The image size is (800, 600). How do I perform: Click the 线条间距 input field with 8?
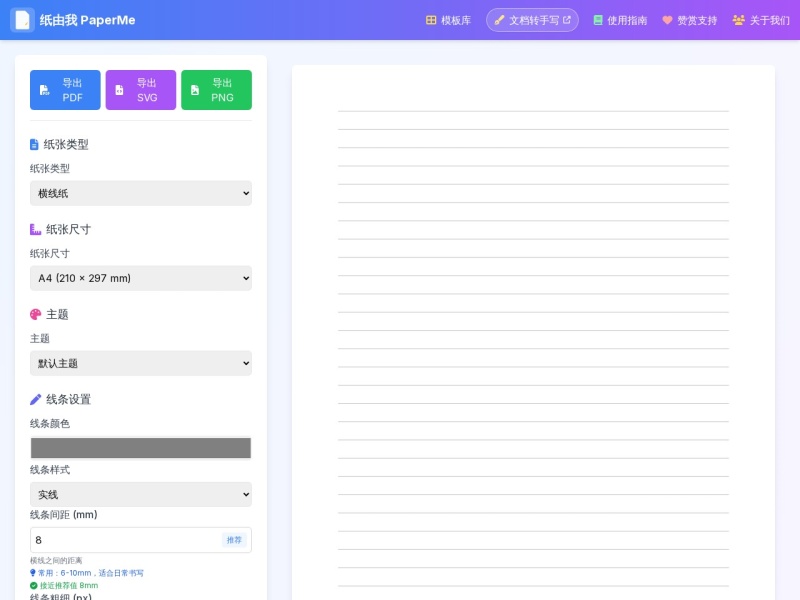pyautogui.click(x=141, y=540)
